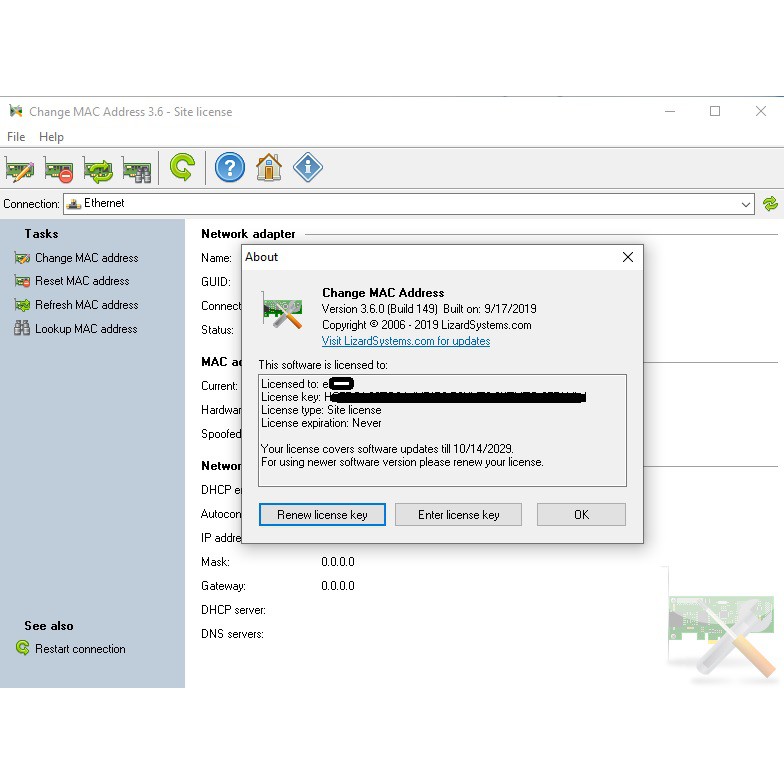Click Enter license key button
Viewport: 784px width, 784px height.
[458, 514]
